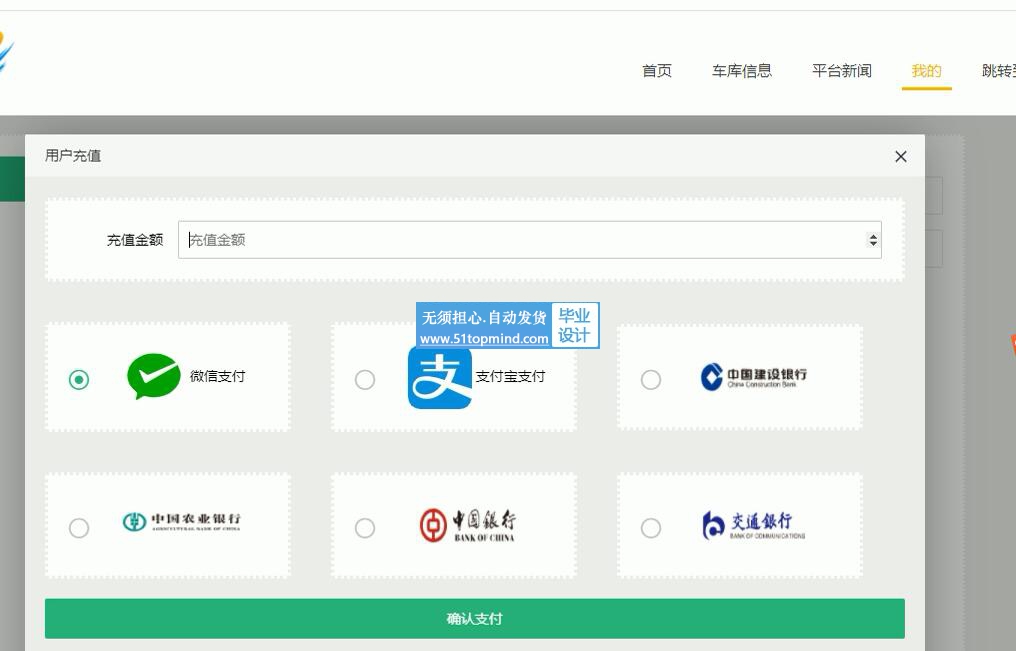The image size is (1016, 651).
Task: Close the 用户充值 dialog
Action: 901,156
